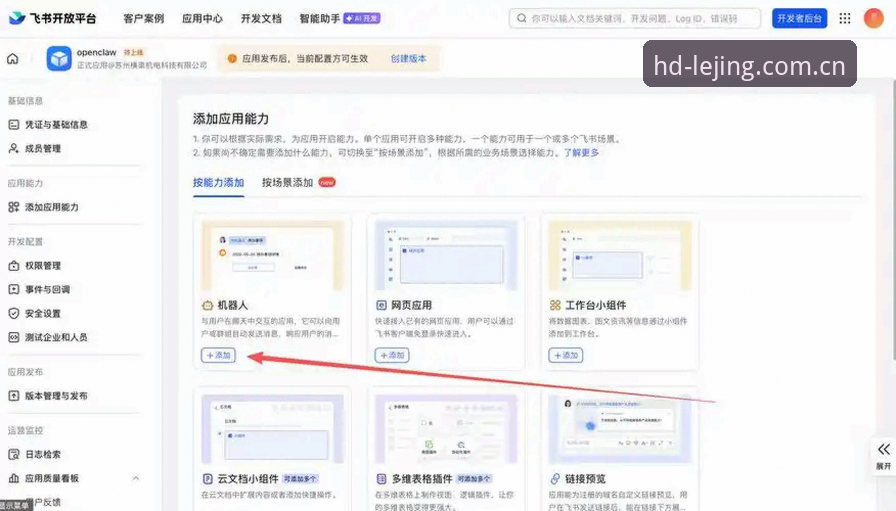The image size is (896, 511).
Task: Add the 机器人 capability
Action: click(218, 355)
